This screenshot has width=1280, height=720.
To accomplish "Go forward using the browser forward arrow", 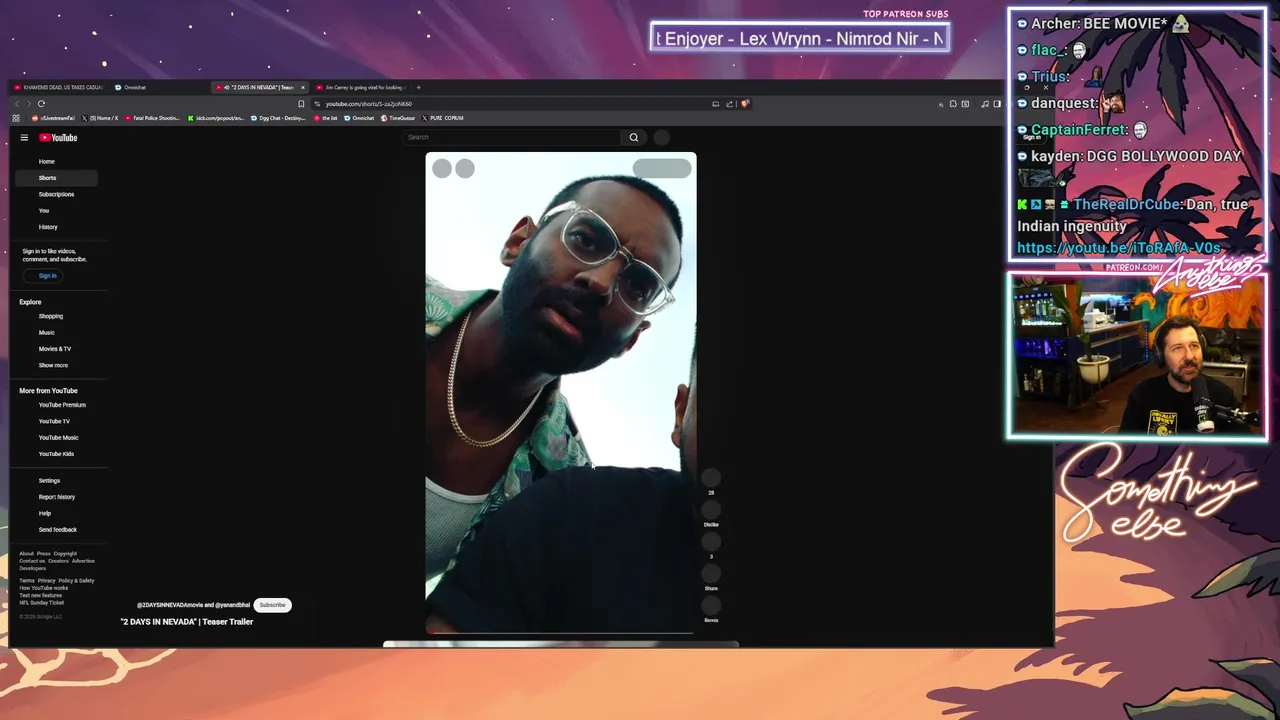I will (x=29, y=104).
